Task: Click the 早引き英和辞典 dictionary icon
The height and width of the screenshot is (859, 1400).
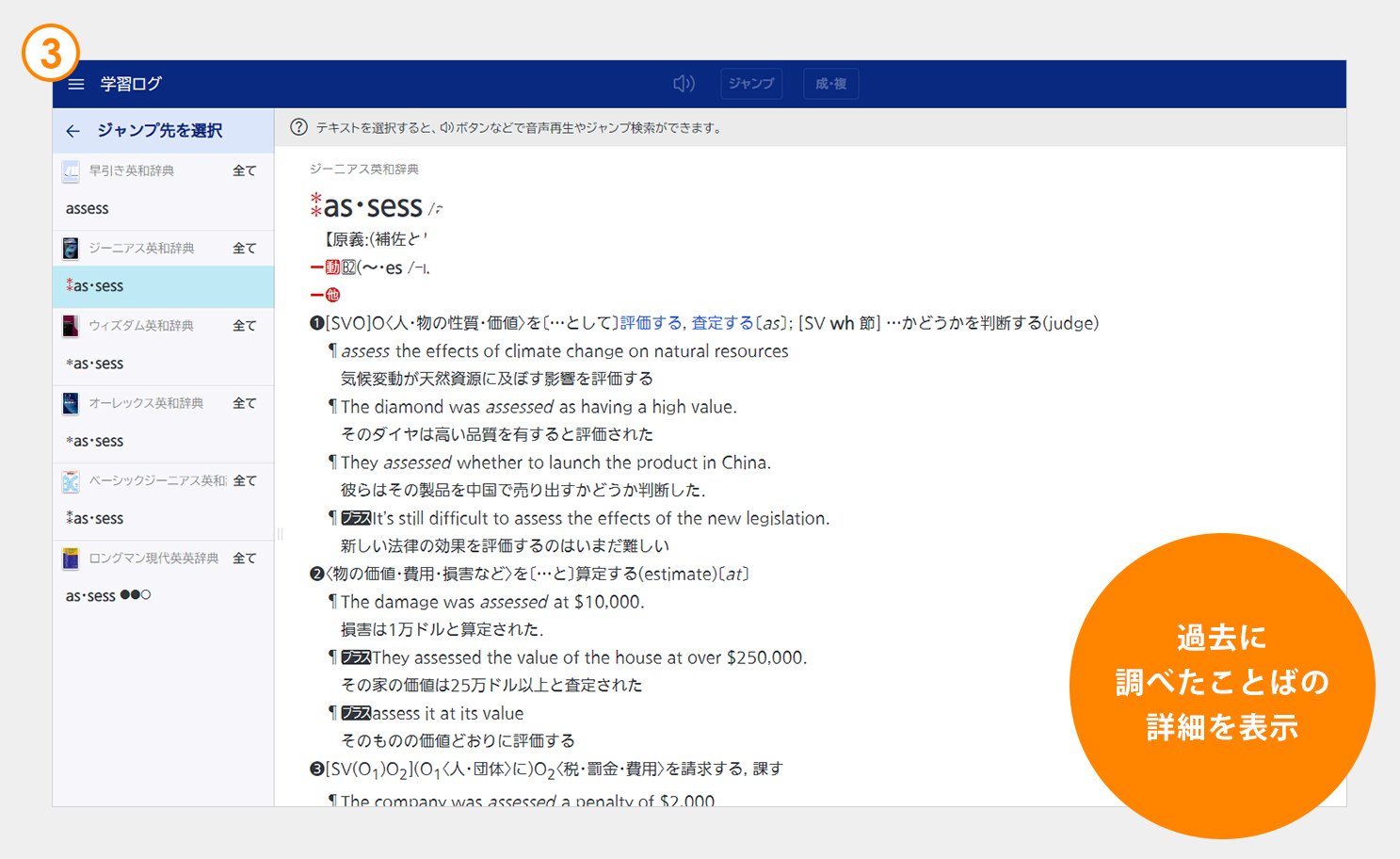Action: (x=71, y=171)
